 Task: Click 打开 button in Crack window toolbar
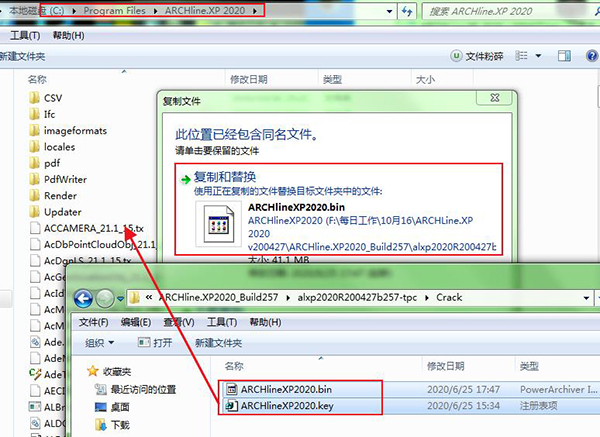coord(155,342)
